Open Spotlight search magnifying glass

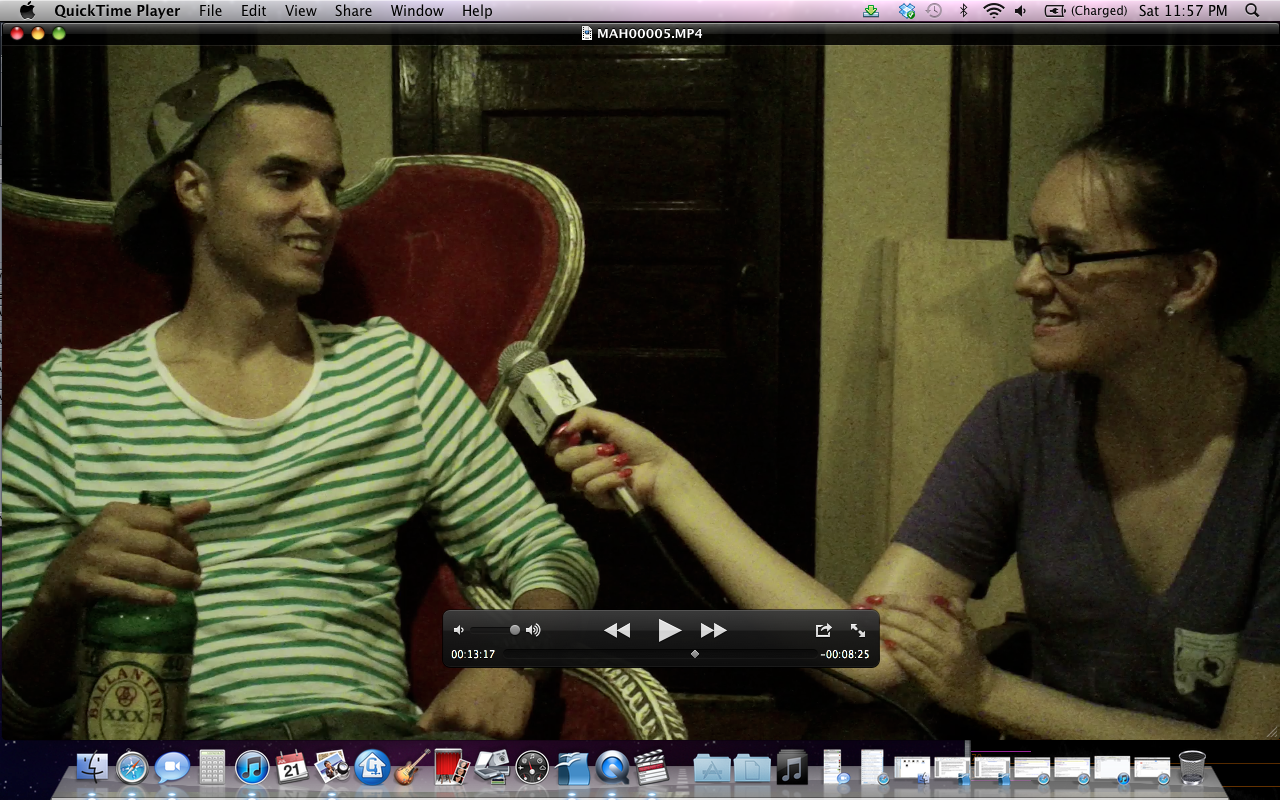point(1252,11)
